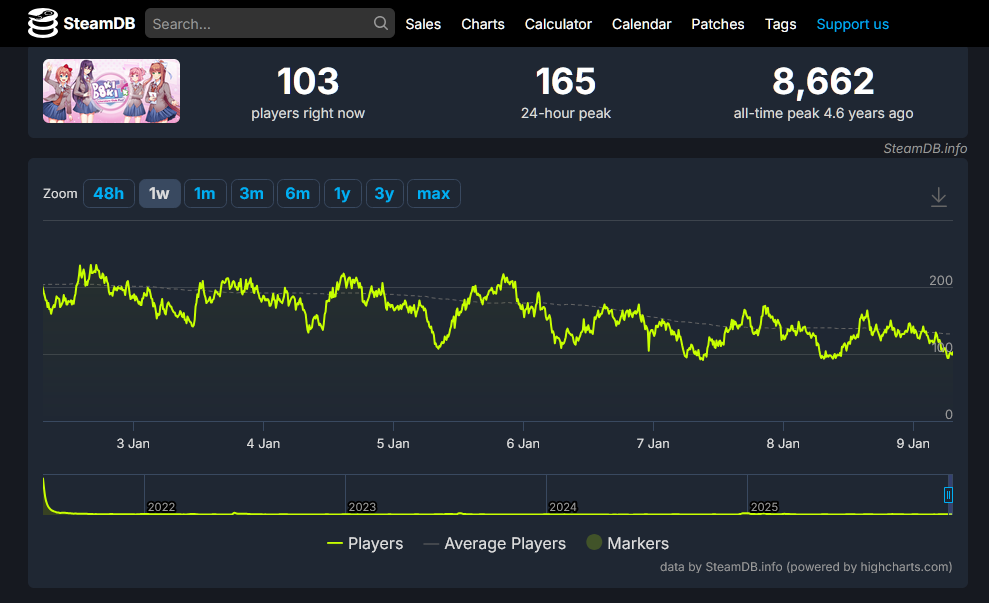
Task: Open the Calculator page
Action: [x=558, y=24]
